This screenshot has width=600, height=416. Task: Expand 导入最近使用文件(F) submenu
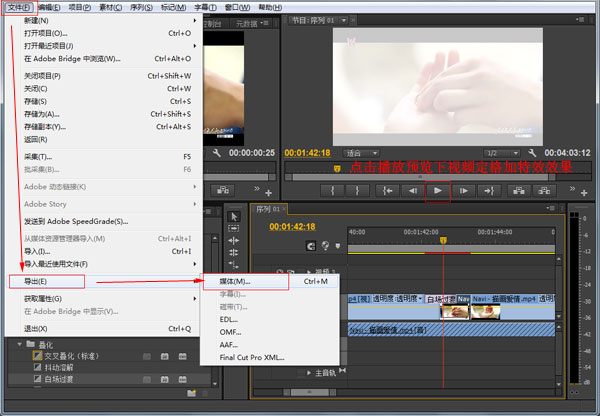(x=104, y=264)
